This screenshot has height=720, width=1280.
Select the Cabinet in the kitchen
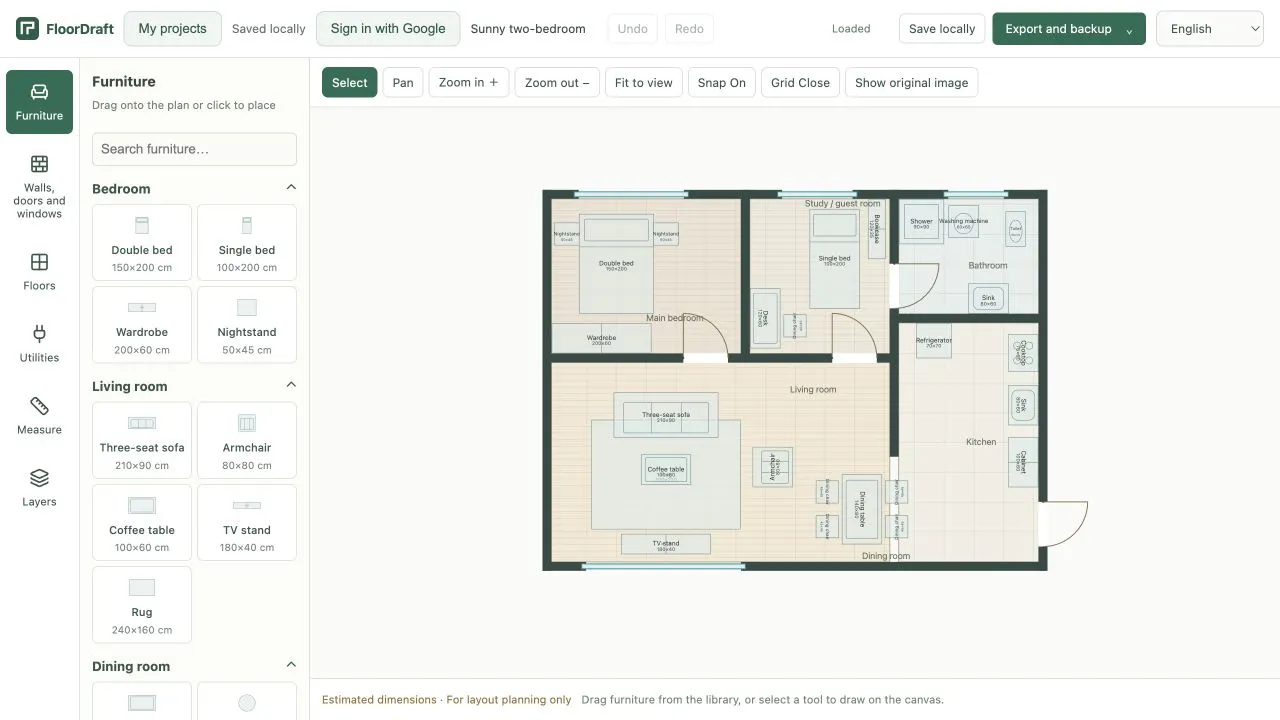coord(1022,461)
